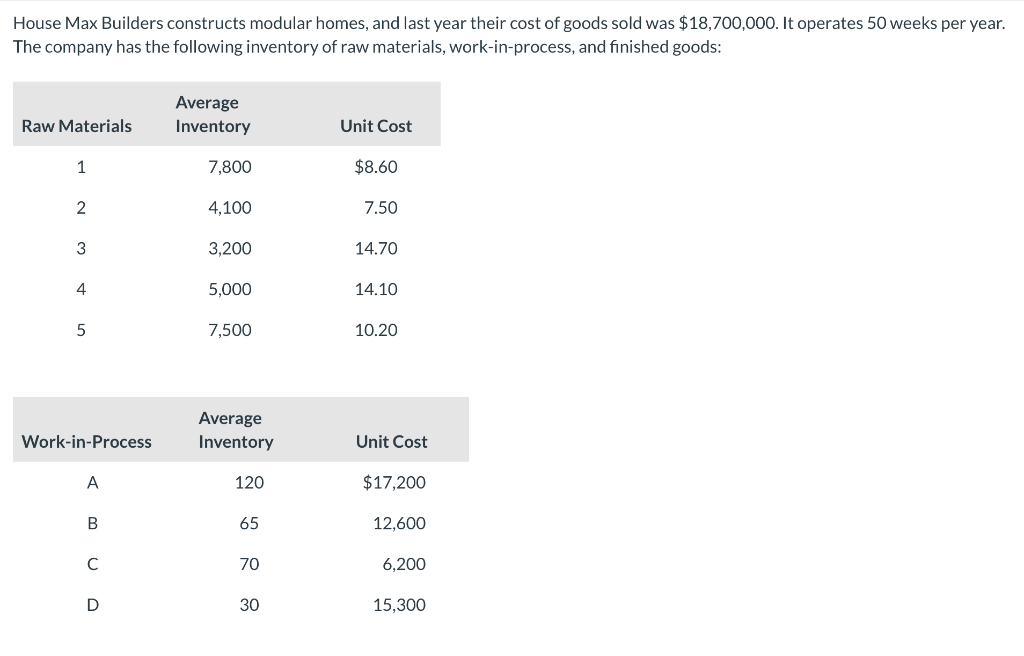The height and width of the screenshot is (656, 1024).
Task: Select the 12,600 unit cost value
Action: point(399,523)
